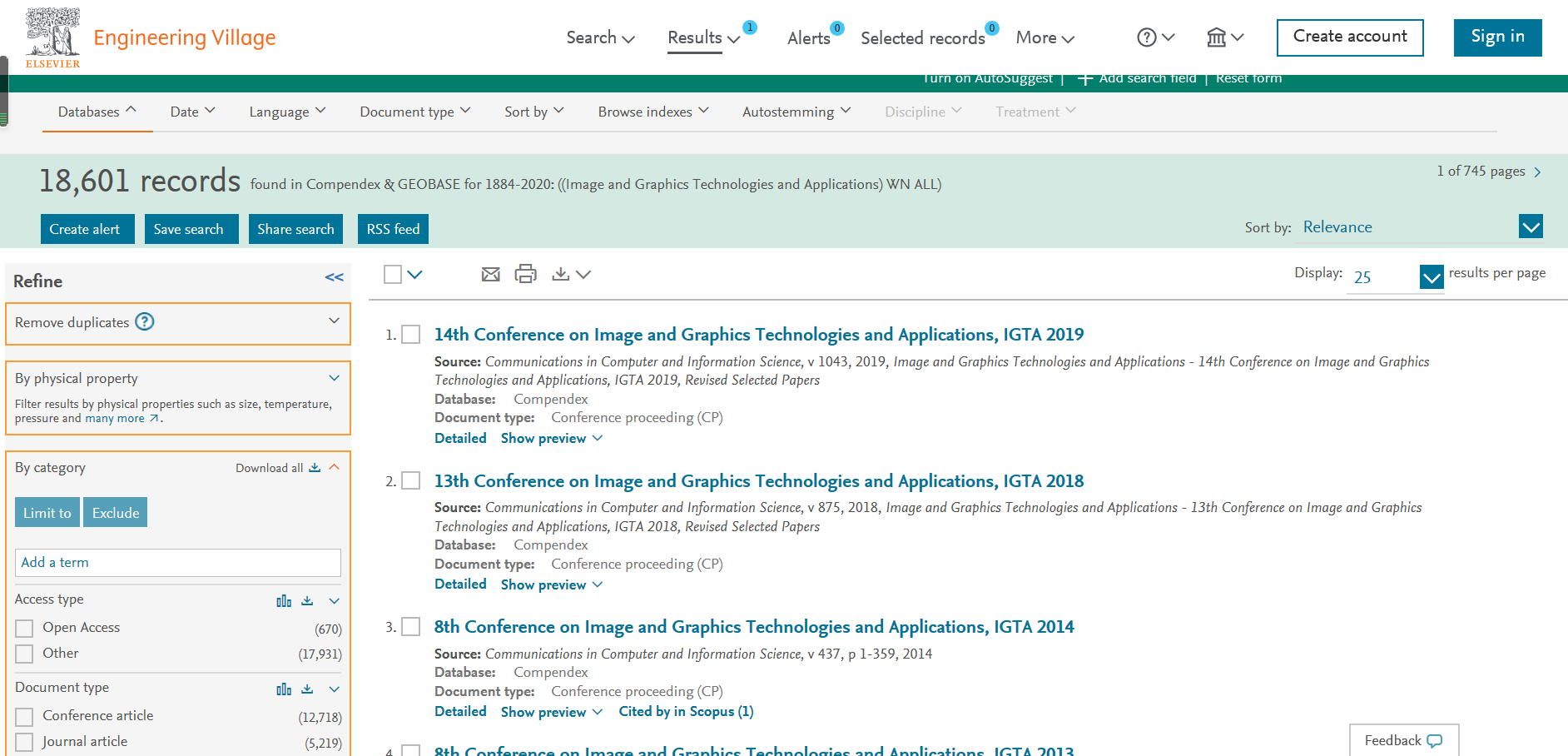
Task: Collapse the Document type facet
Action: click(334, 689)
